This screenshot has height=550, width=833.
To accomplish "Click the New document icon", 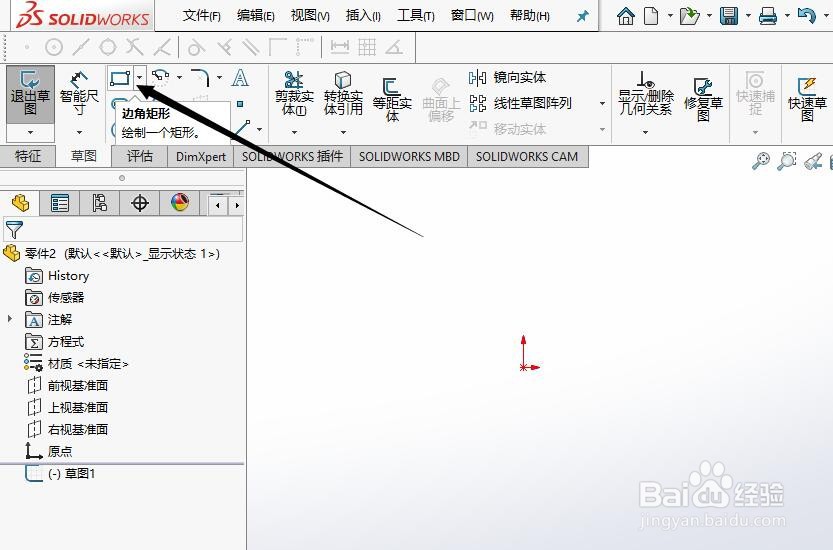I will 651,16.
